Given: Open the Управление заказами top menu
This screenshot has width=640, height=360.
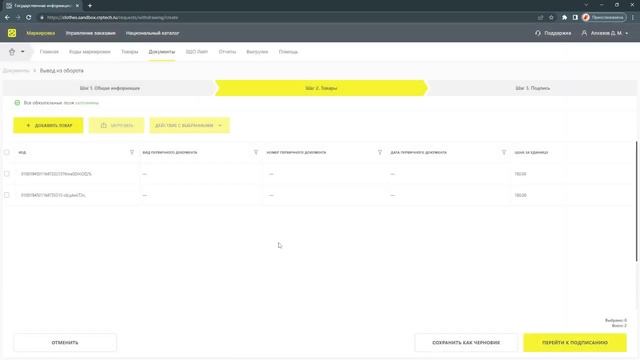Looking at the screenshot, I should click(91, 33).
